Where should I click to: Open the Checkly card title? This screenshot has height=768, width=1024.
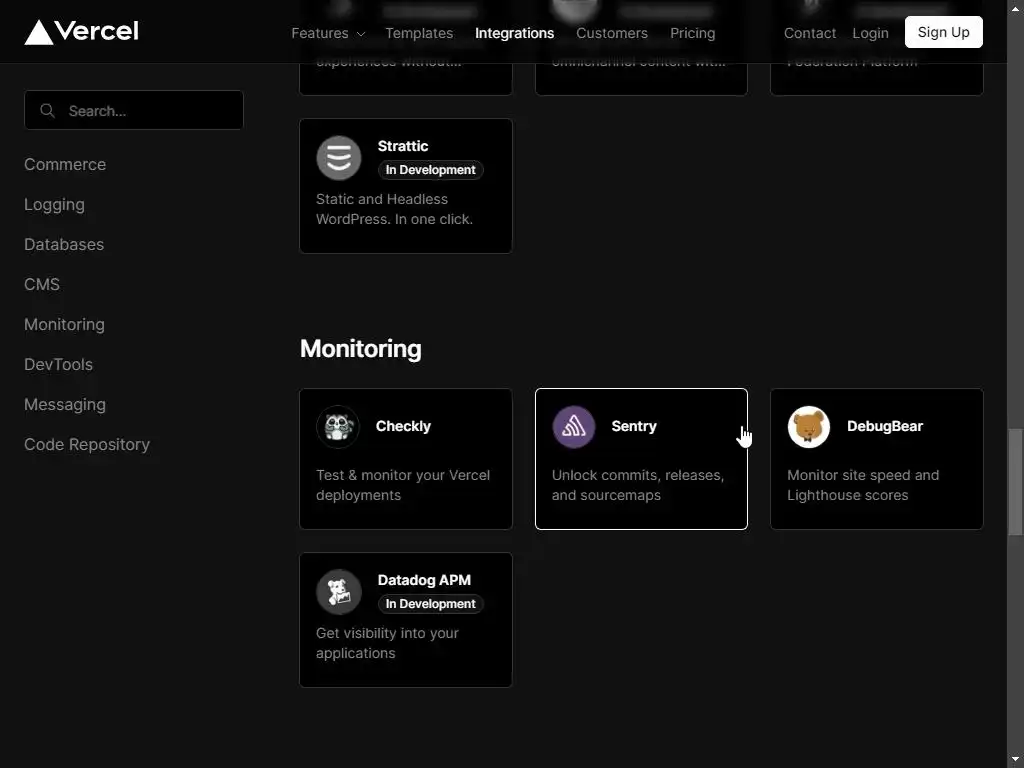click(403, 426)
